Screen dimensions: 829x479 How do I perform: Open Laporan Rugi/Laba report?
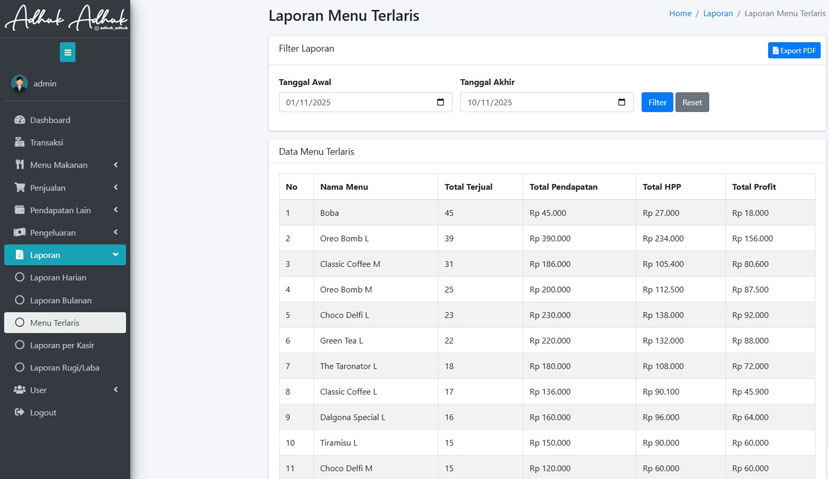pyautogui.click(x=64, y=367)
